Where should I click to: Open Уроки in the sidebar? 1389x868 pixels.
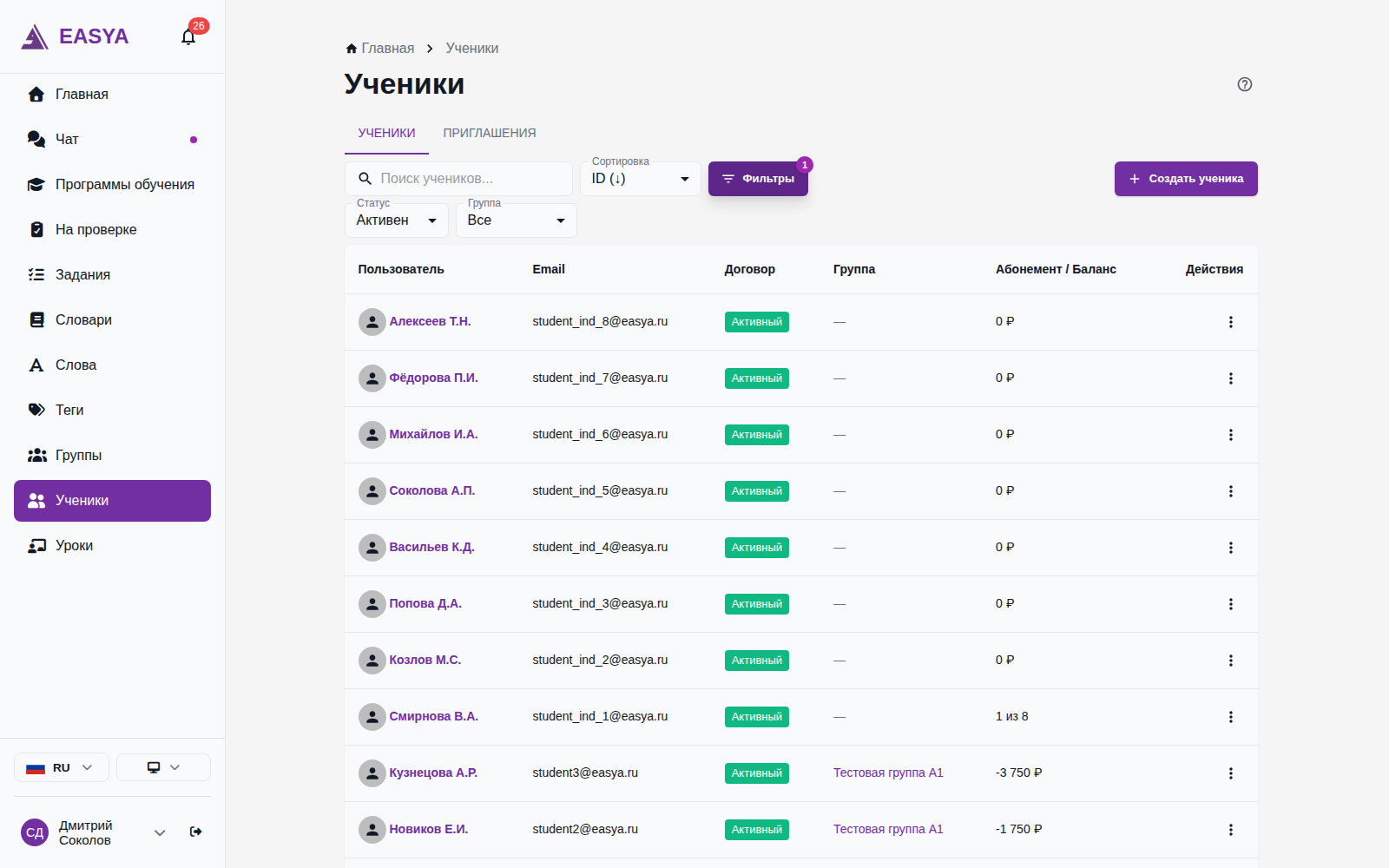coord(113,546)
